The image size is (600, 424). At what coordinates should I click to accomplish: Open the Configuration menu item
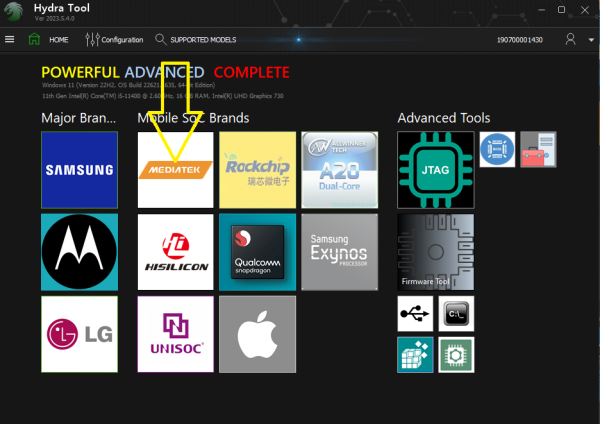[x=122, y=40]
